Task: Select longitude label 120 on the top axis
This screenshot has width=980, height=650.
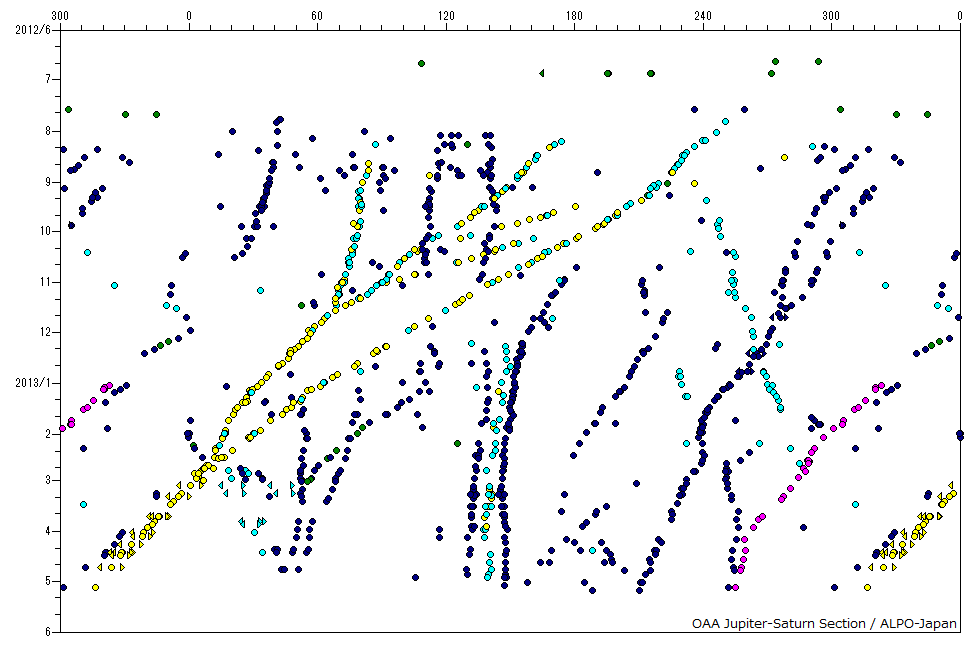Action: (446, 16)
